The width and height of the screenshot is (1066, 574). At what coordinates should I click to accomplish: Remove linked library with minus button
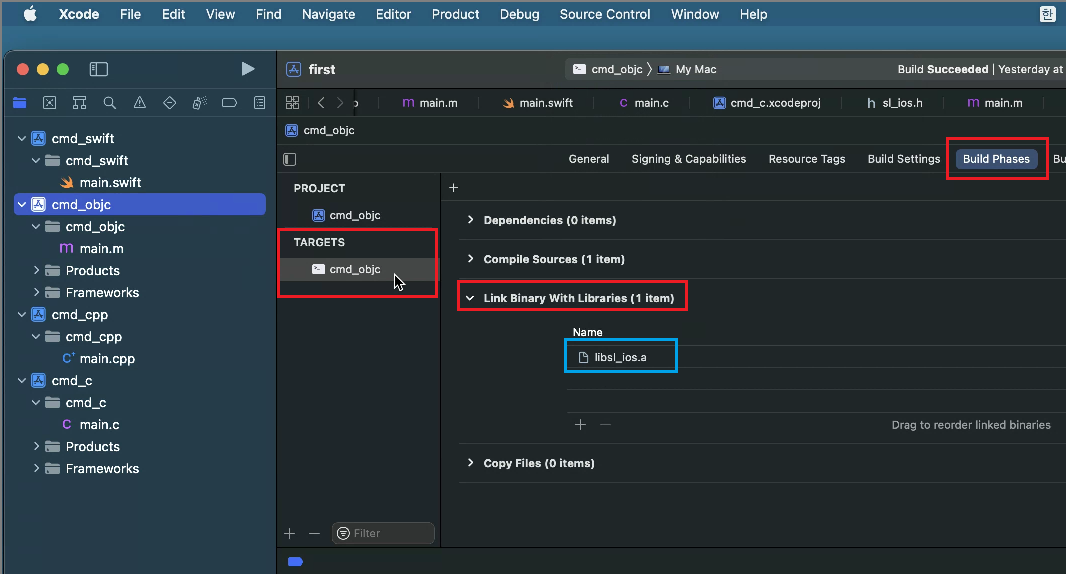pyautogui.click(x=605, y=424)
